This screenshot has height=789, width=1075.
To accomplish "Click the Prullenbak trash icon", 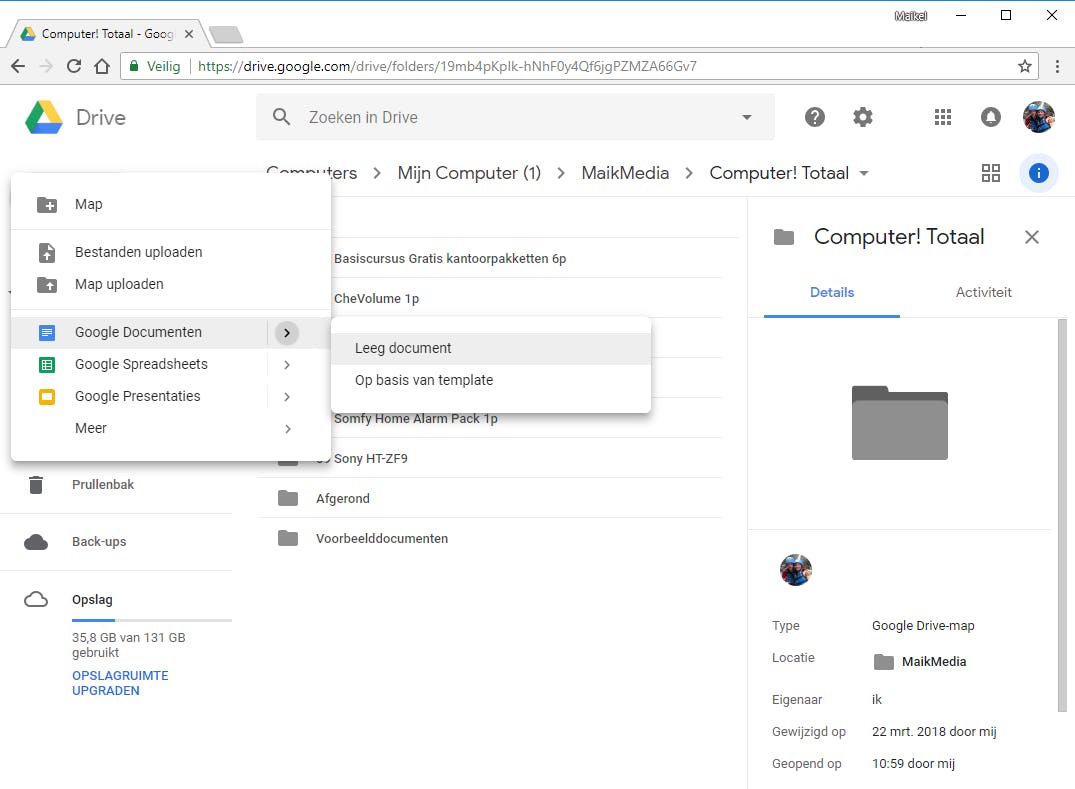I will (x=37, y=485).
